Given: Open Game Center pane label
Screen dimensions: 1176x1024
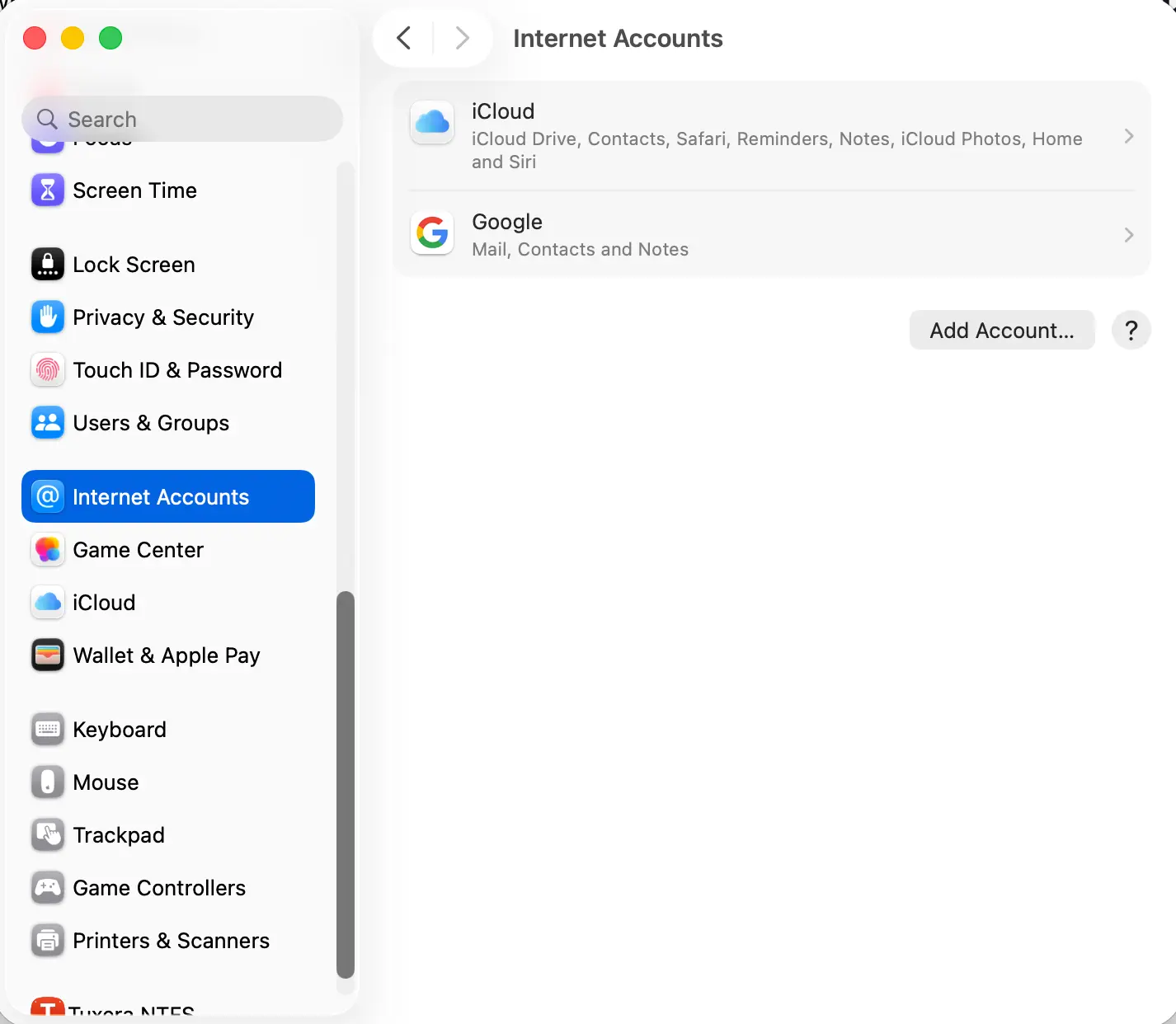Looking at the screenshot, I should (x=138, y=550).
